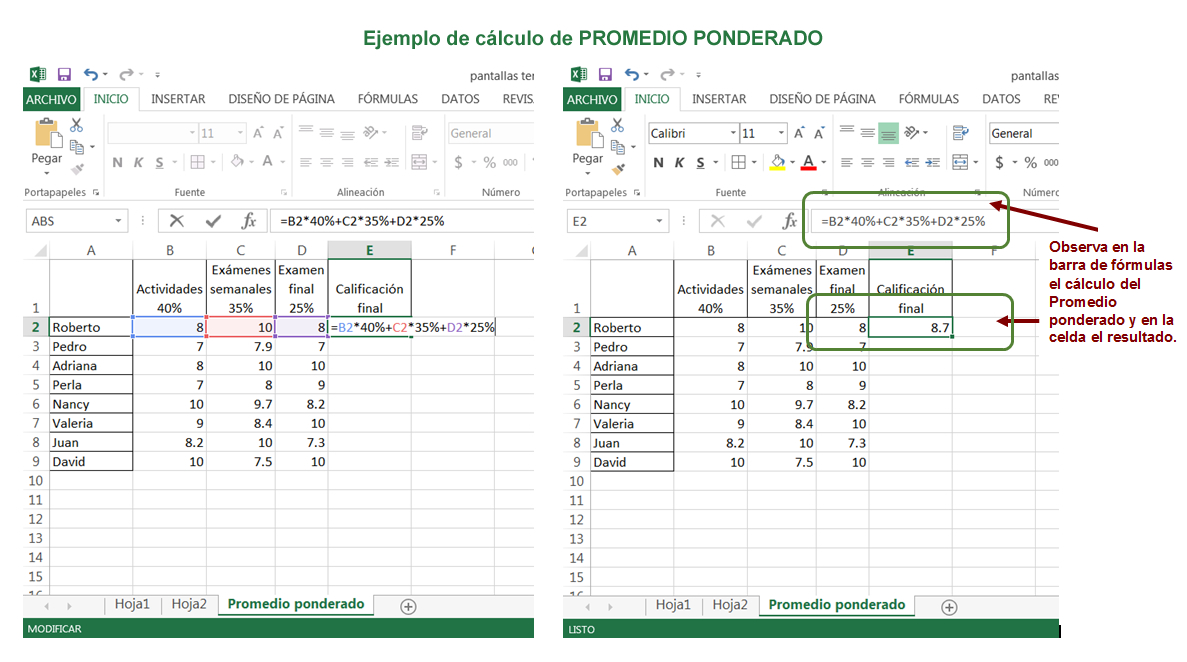The image size is (1187, 662).
Task: Open Calibri font dropdown in right window
Action: [x=733, y=133]
